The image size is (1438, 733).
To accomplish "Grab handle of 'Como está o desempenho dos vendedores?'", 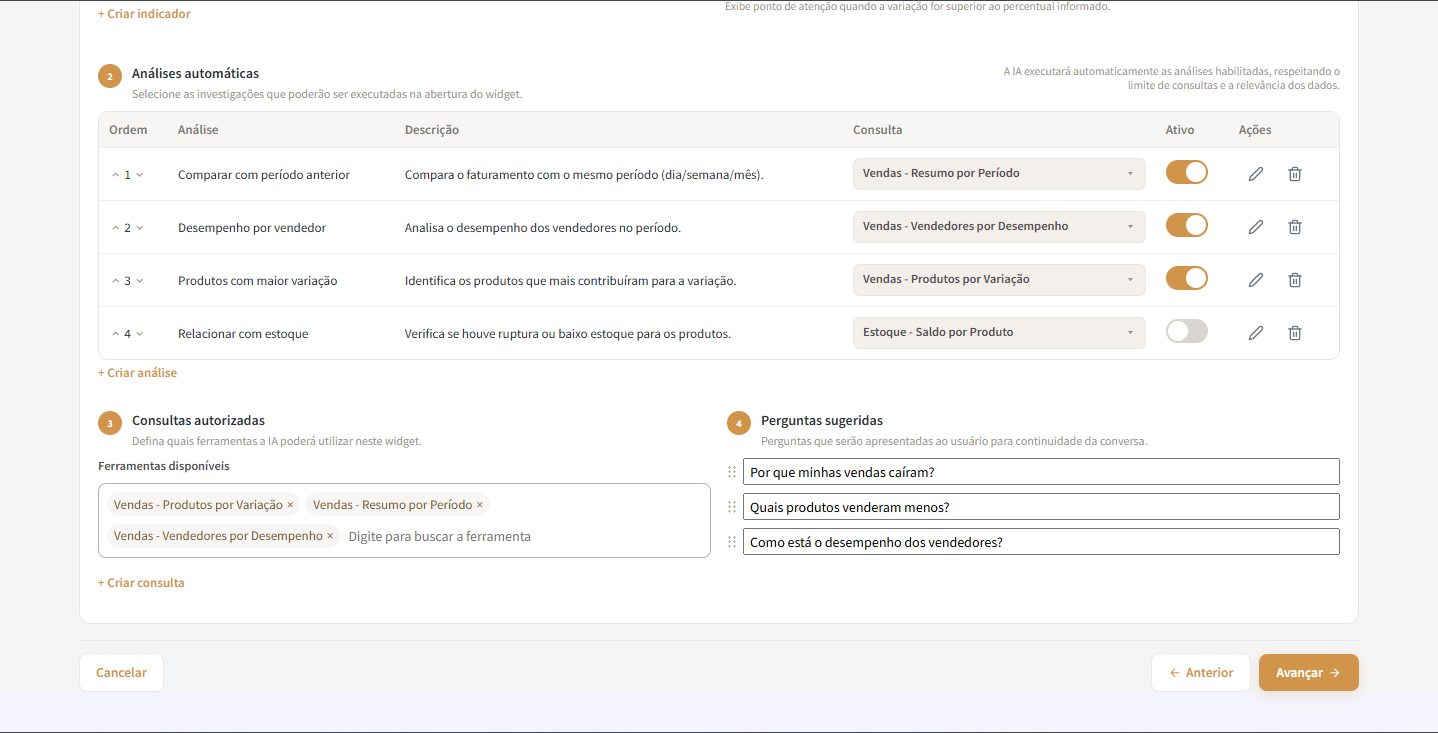I will [x=732, y=542].
